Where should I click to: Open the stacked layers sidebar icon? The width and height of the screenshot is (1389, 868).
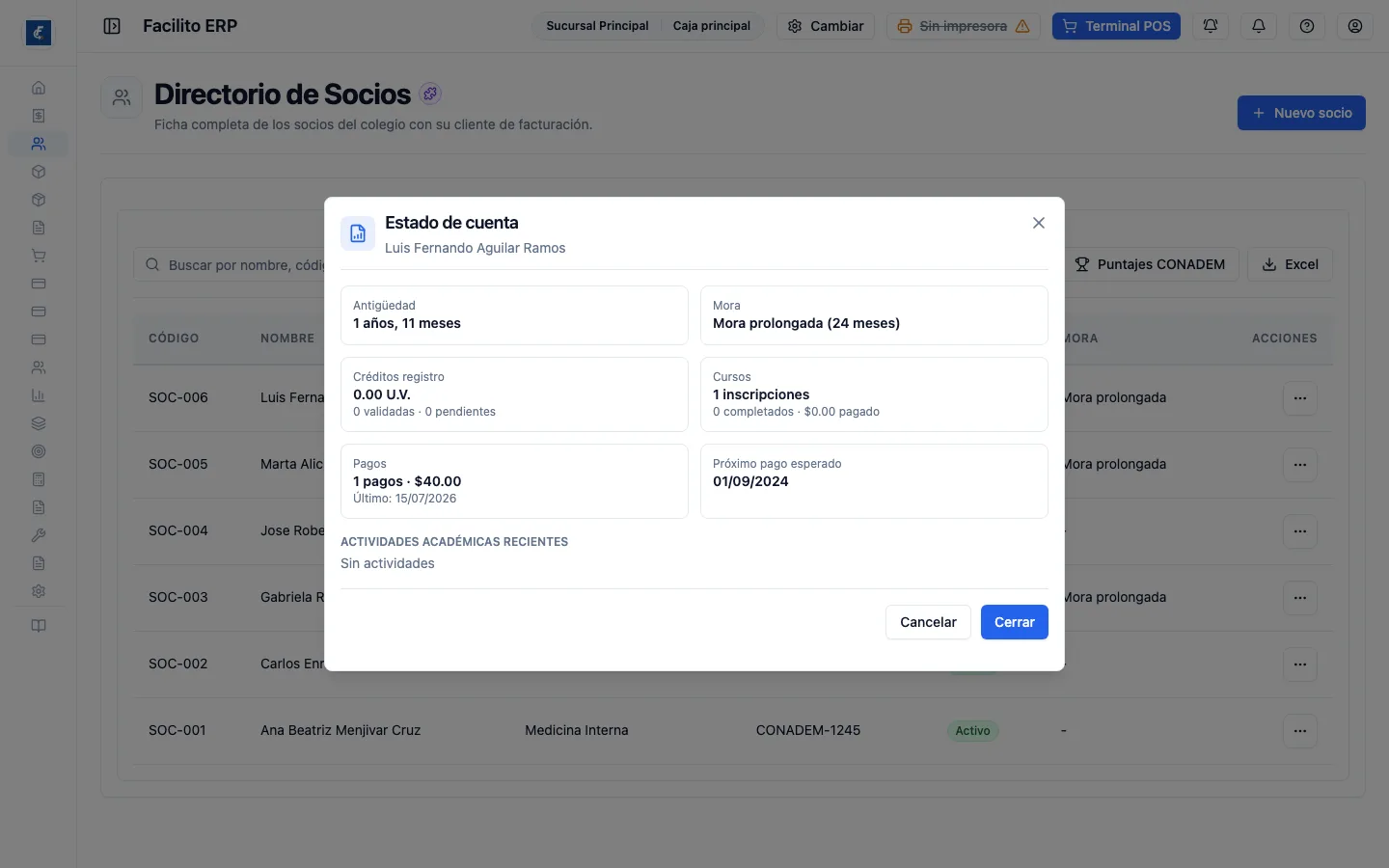pos(39,423)
